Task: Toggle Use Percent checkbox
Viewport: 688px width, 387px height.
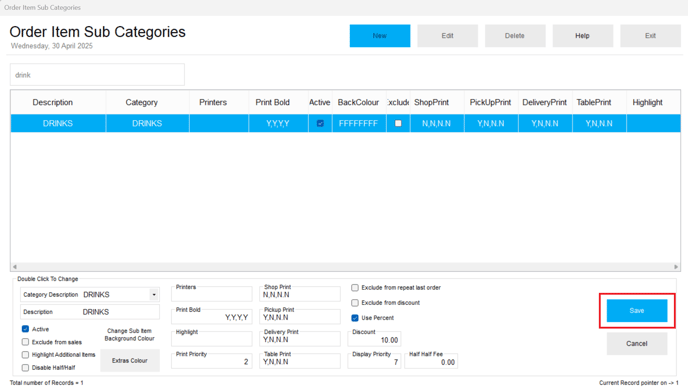Action: click(x=355, y=318)
